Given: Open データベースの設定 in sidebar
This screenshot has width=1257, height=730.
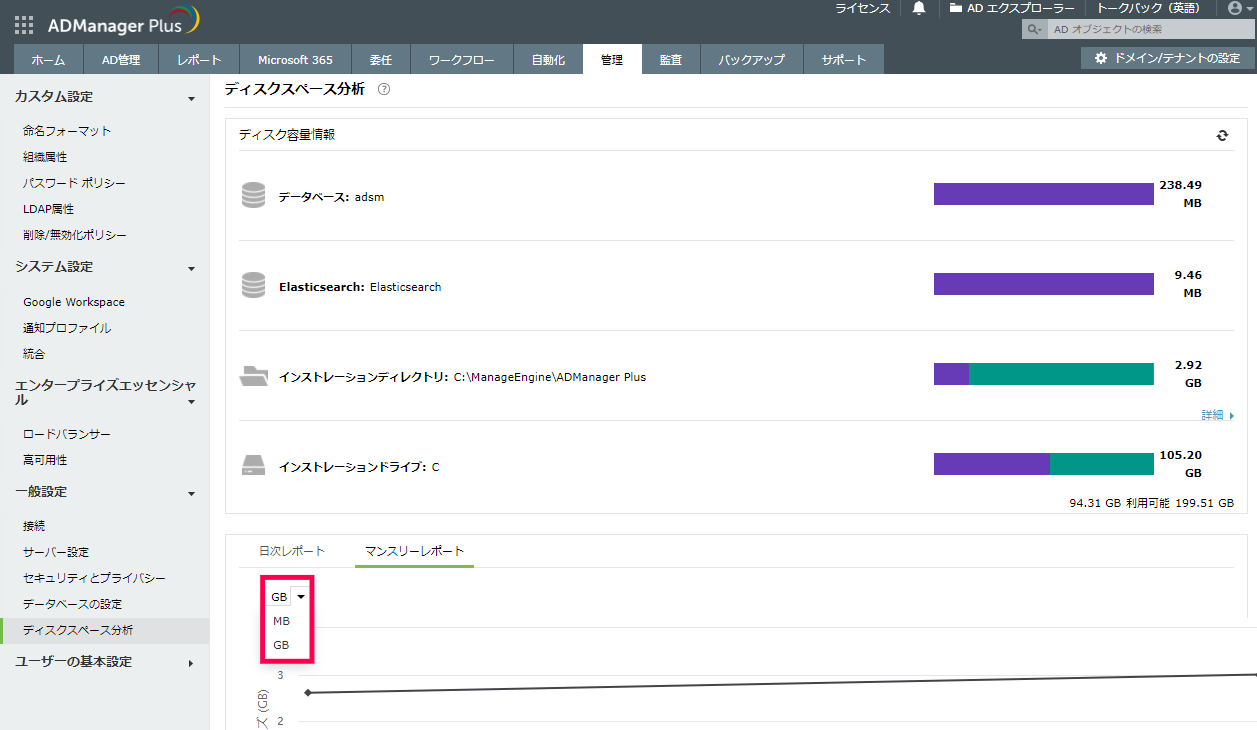Looking at the screenshot, I should pos(73,604).
